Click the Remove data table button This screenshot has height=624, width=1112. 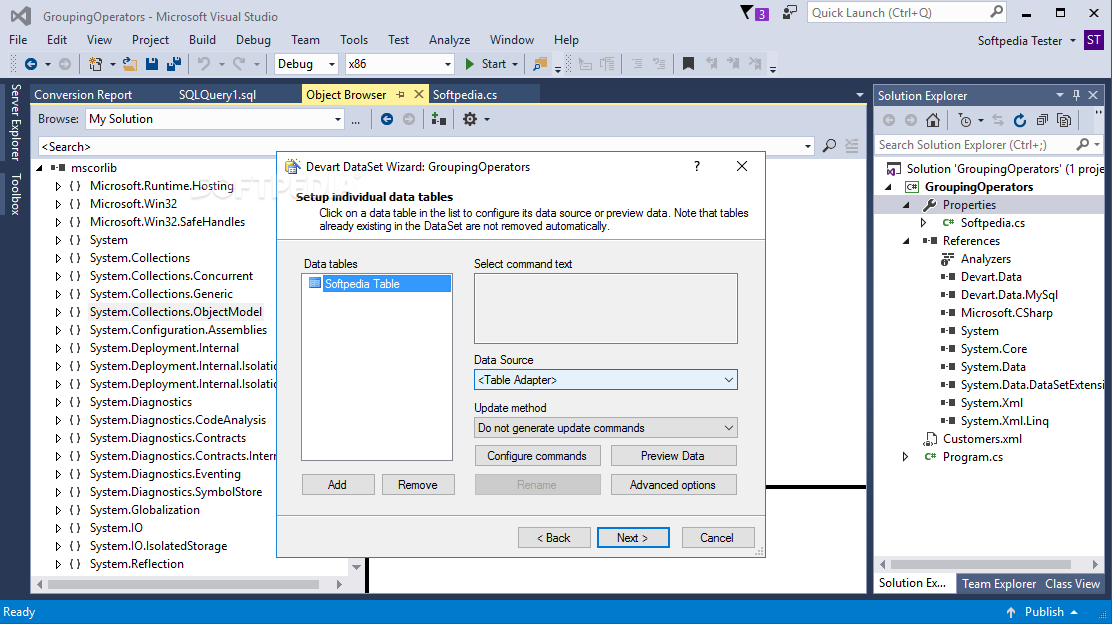[x=418, y=485]
